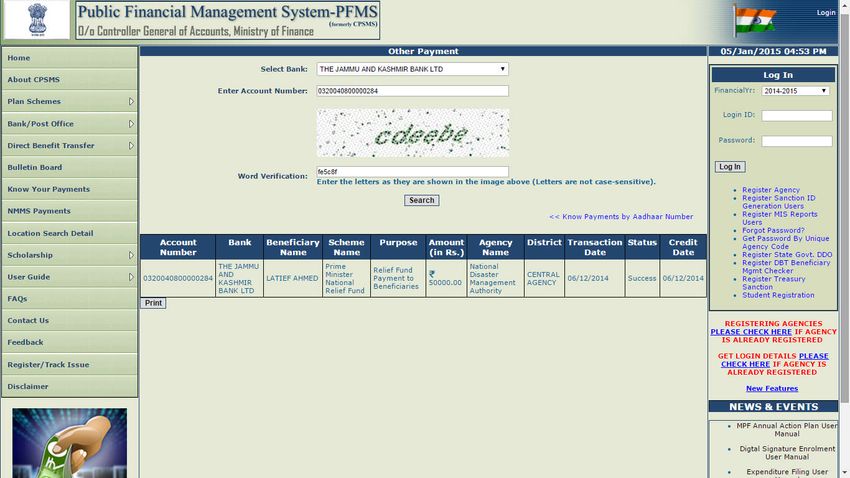This screenshot has width=850, height=478.
Task: Open Bulletin Board in sidebar
Action: tap(69, 167)
